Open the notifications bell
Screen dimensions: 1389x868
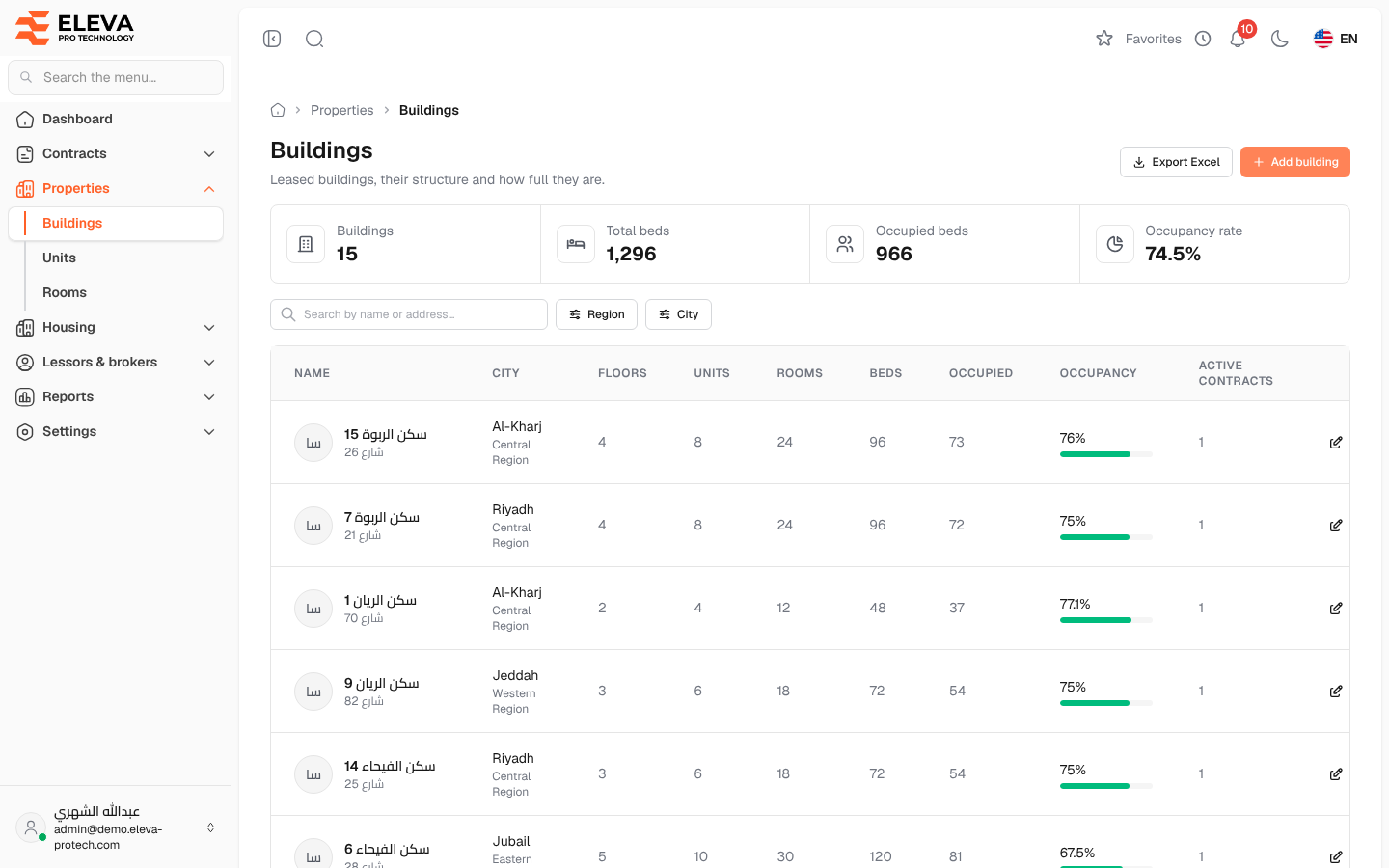[x=1238, y=39]
